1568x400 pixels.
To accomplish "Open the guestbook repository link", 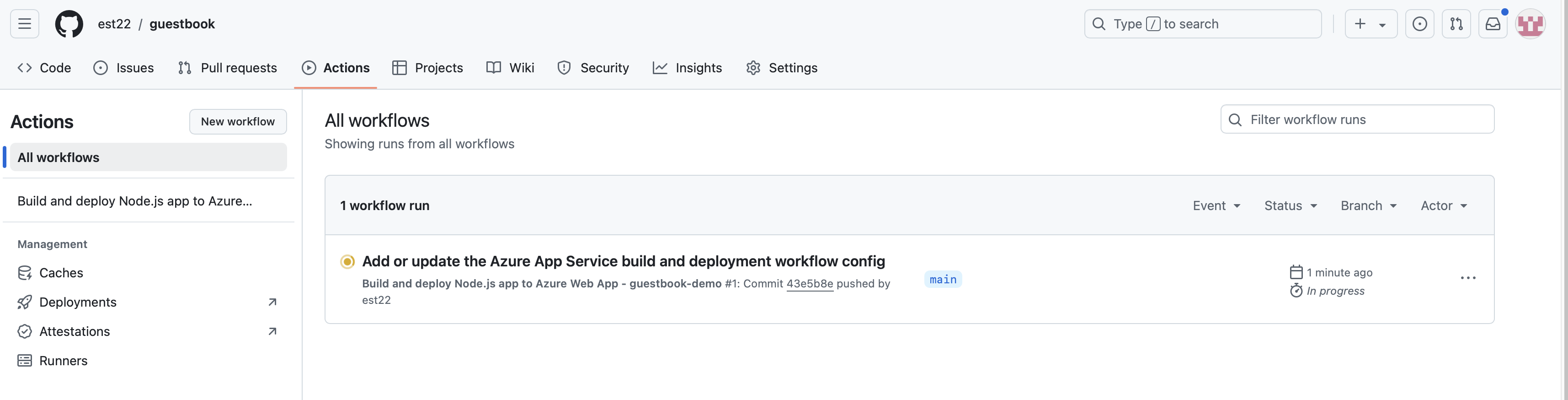I will coord(182,24).
